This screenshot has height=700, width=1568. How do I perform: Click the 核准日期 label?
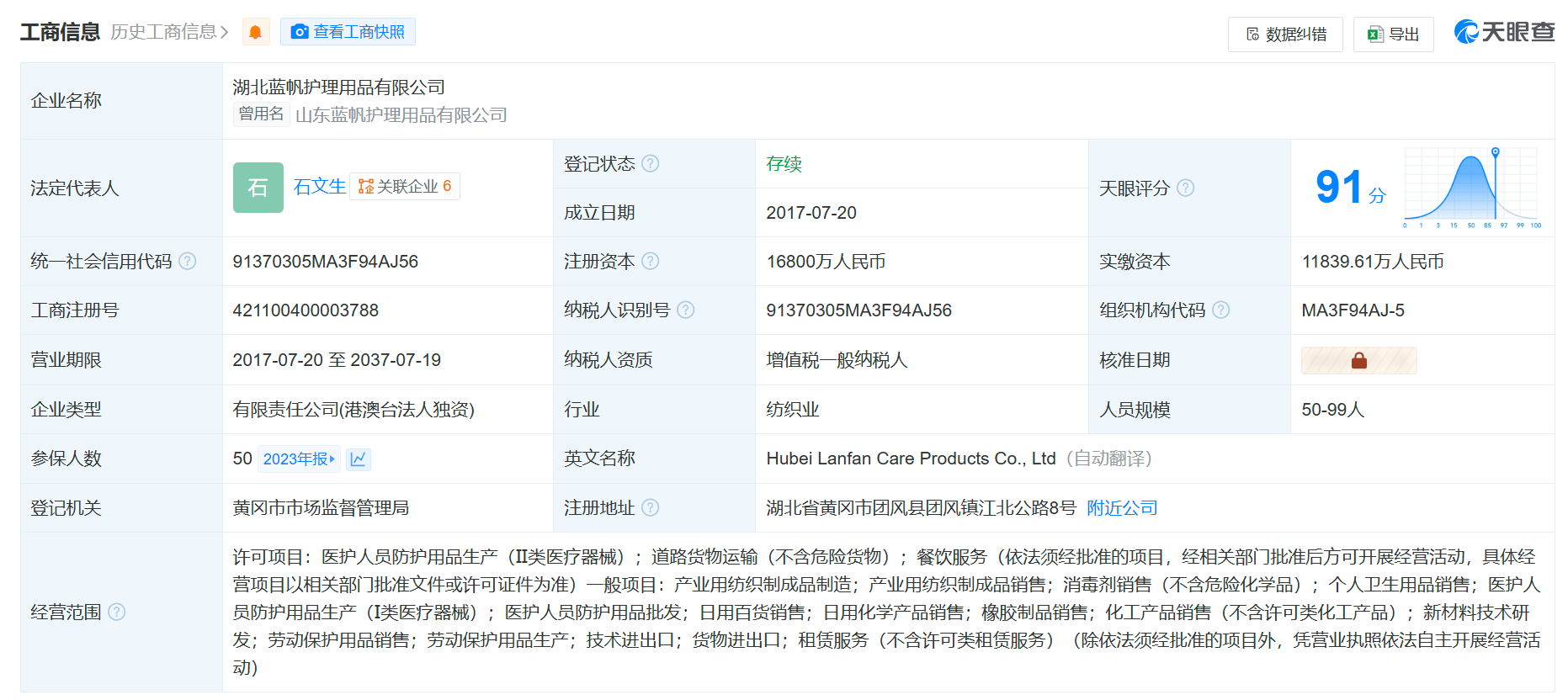[1135, 360]
